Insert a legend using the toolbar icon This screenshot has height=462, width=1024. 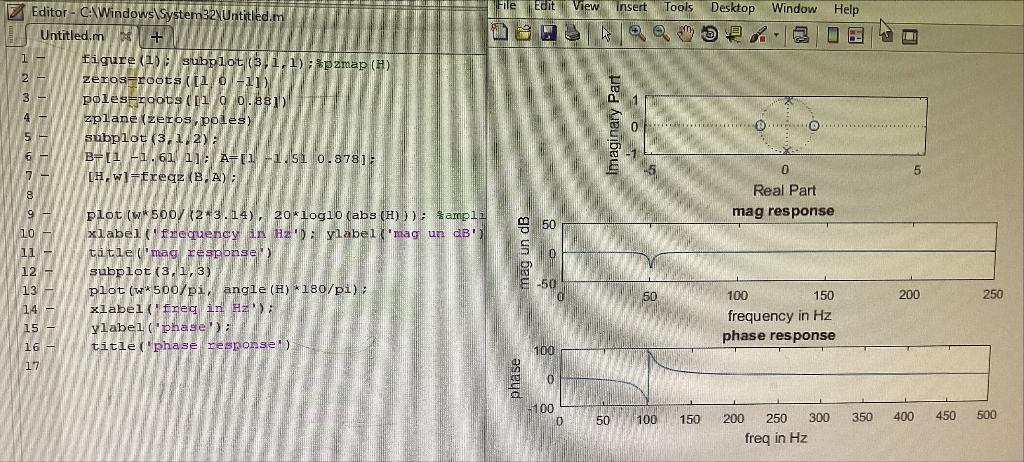[x=856, y=36]
